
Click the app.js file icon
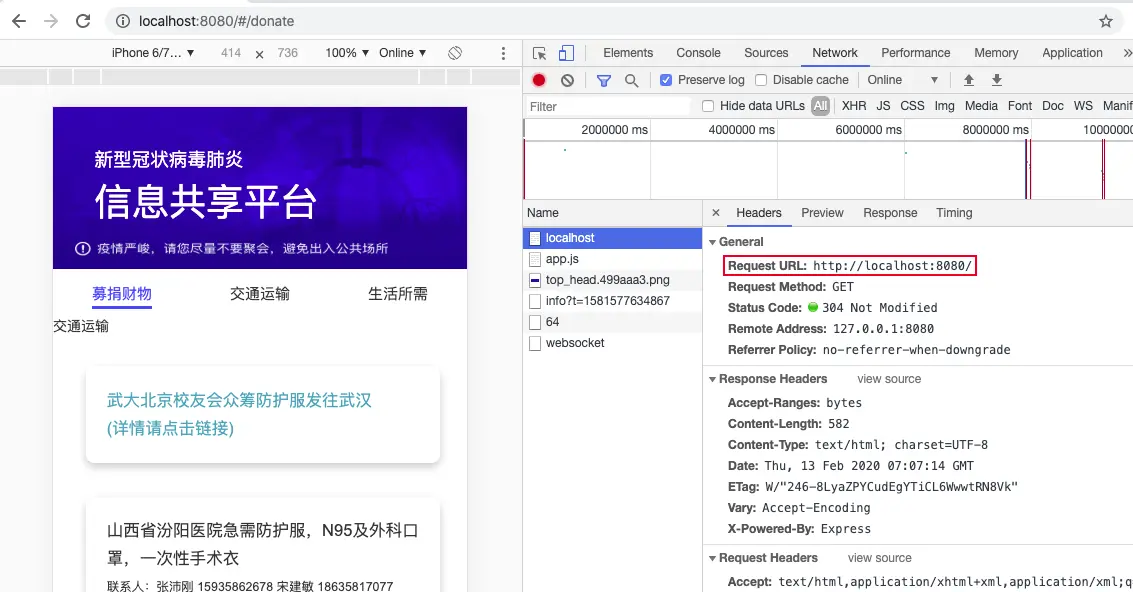pos(535,259)
